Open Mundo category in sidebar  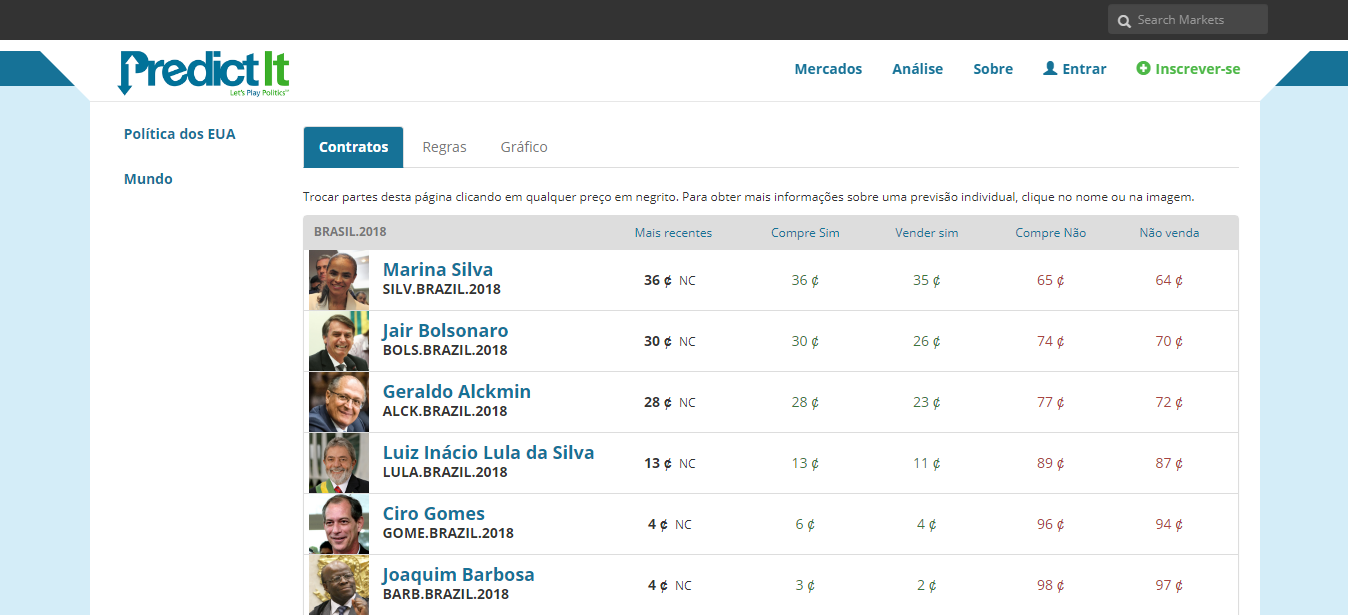pos(148,179)
